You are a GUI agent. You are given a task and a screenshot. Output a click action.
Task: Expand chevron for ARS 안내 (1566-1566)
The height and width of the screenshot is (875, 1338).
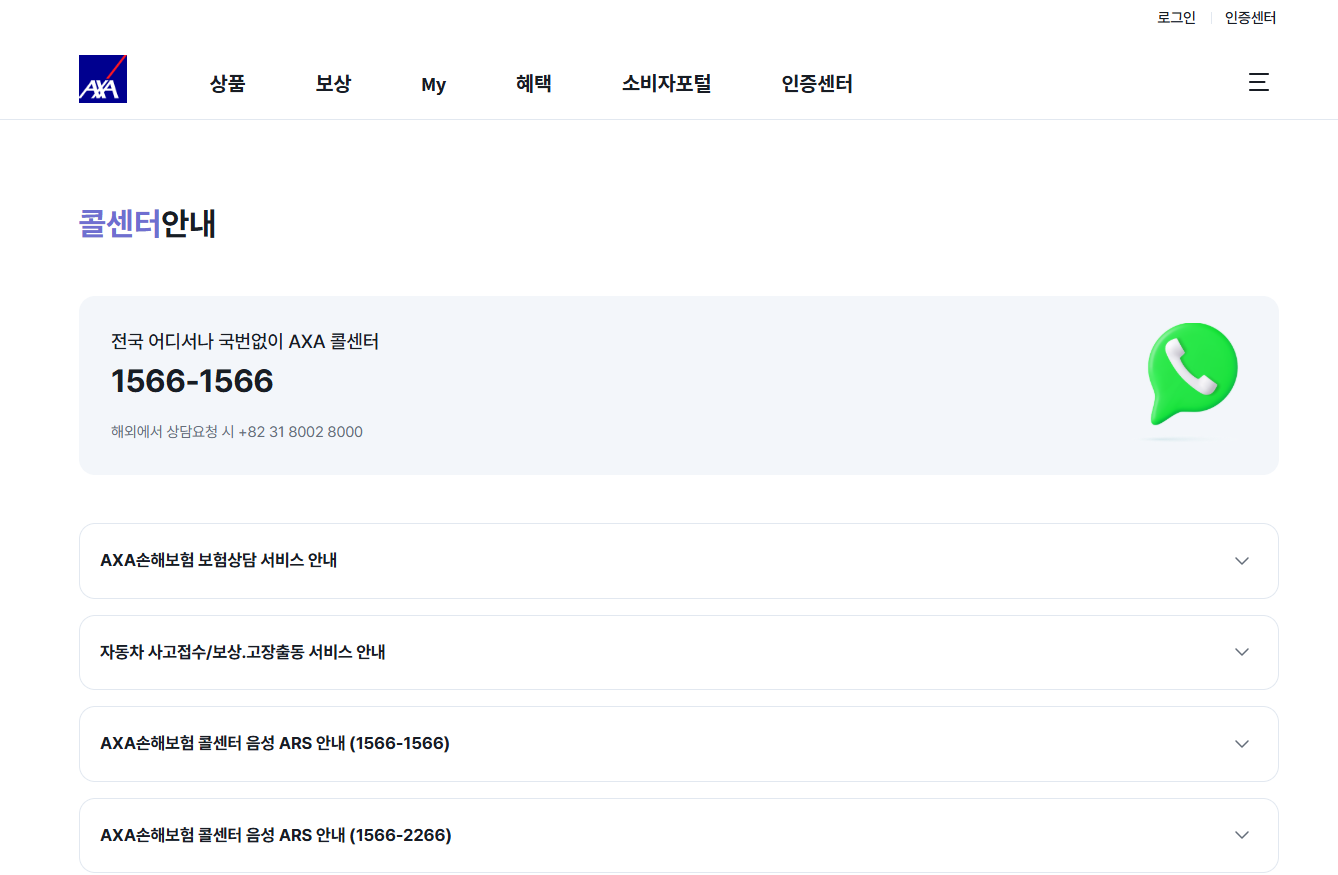1242,744
